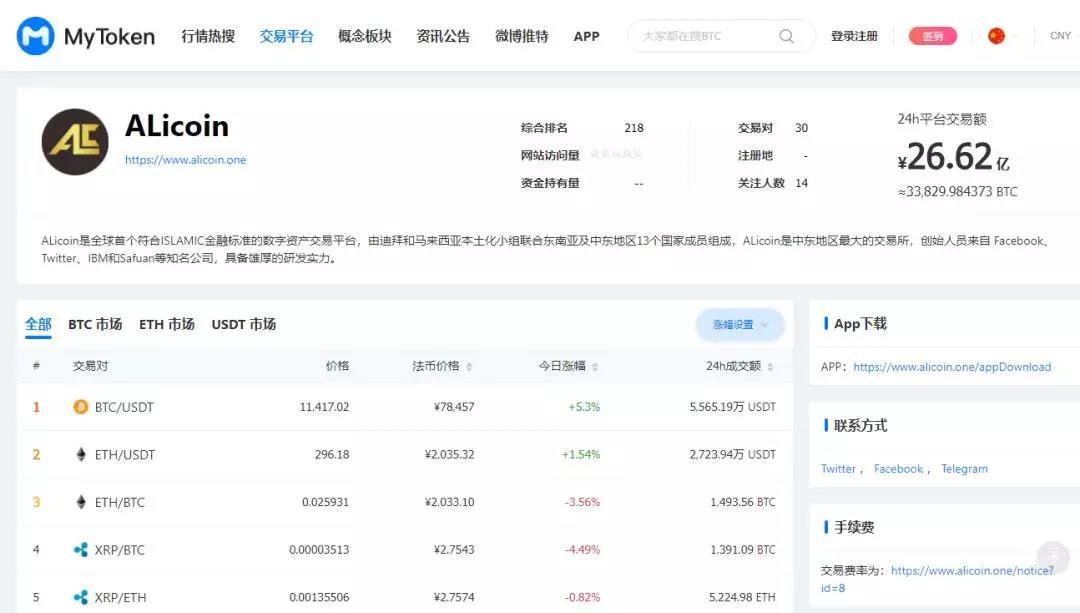This screenshot has width=1080, height=613.
Task: Expand the language flag dropdown arrow
Action: click(x=1016, y=36)
